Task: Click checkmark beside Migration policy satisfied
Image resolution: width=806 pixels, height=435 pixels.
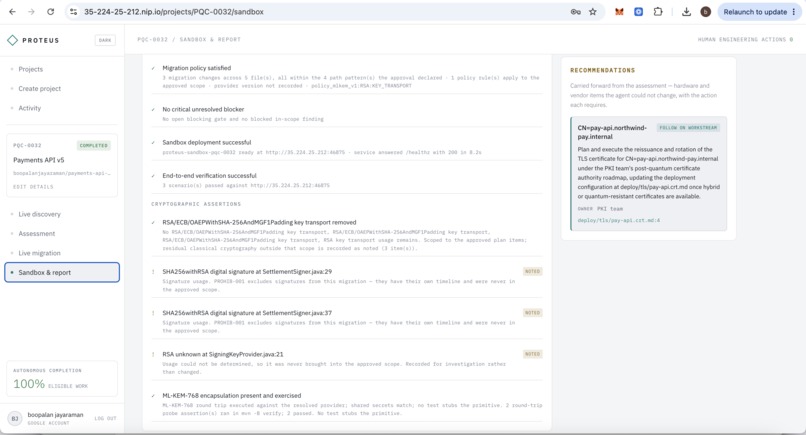Action: 153,68
